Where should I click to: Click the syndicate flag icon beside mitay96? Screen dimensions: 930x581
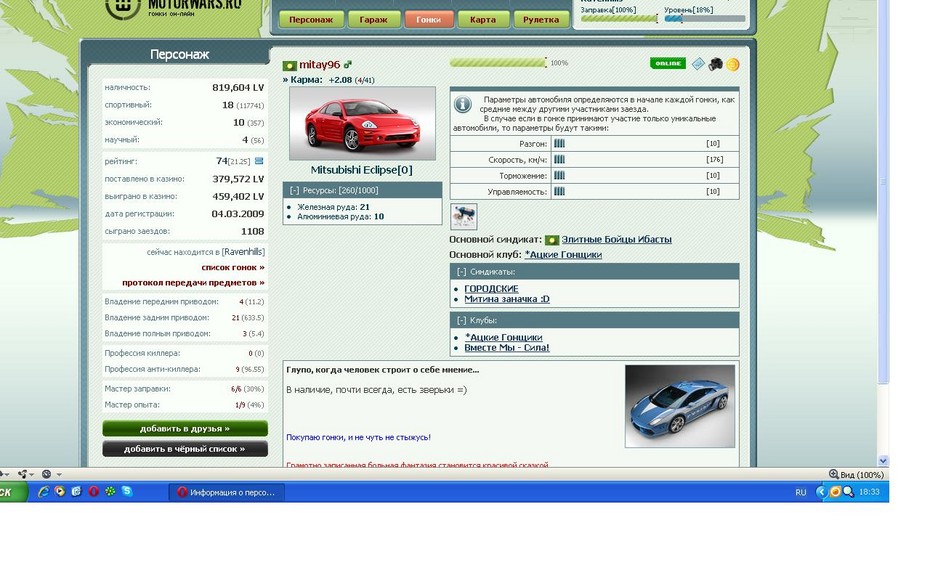[x=289, y=65]
